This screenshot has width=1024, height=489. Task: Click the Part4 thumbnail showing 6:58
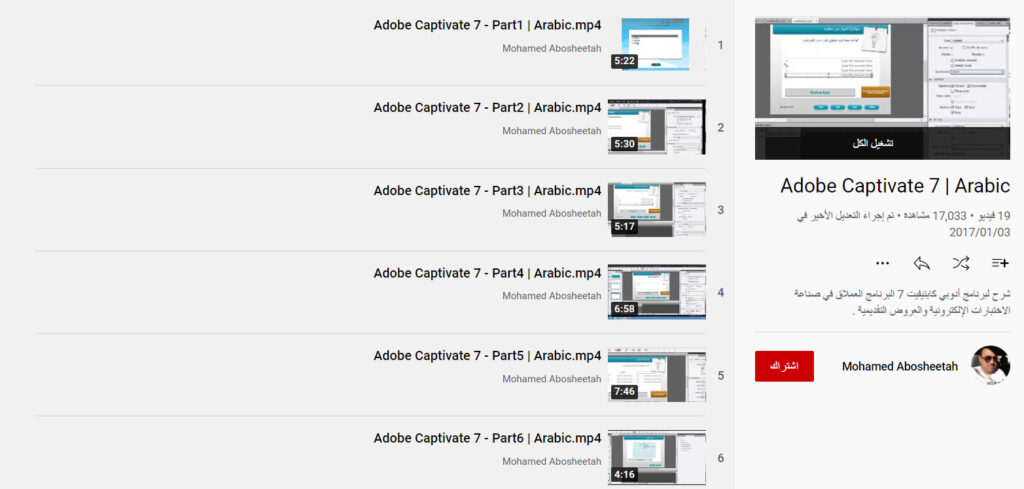pos(656,292)
